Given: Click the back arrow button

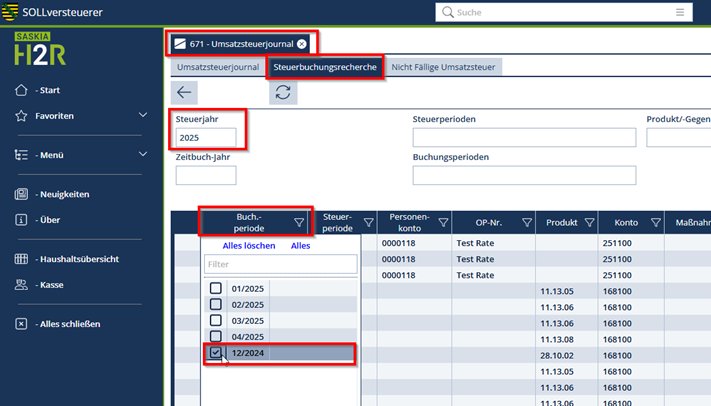Looking at the screenshot, I should point(184,92).
